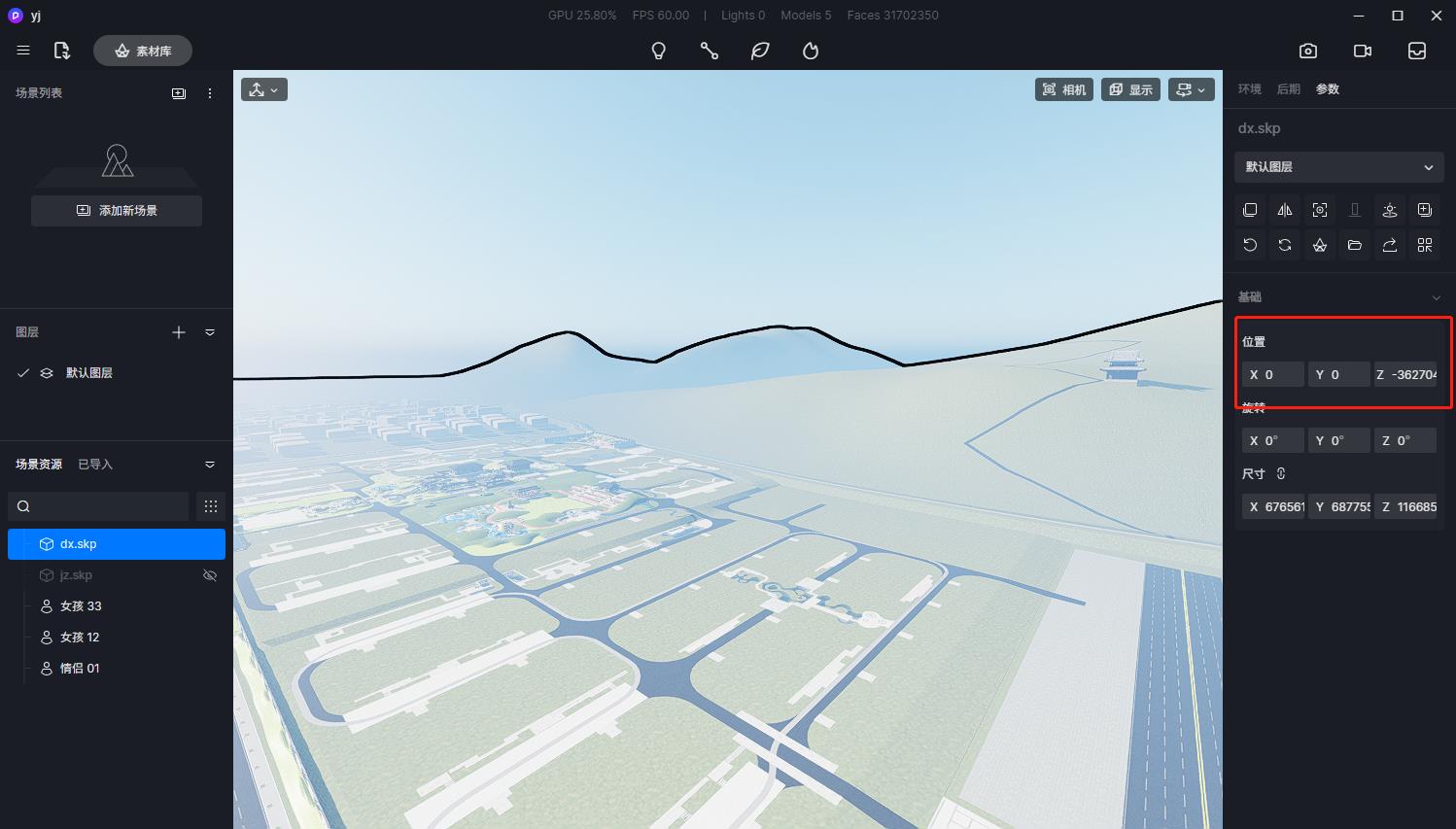
Task: Click the focus on object icon
Action: (x=1320, y=210)
